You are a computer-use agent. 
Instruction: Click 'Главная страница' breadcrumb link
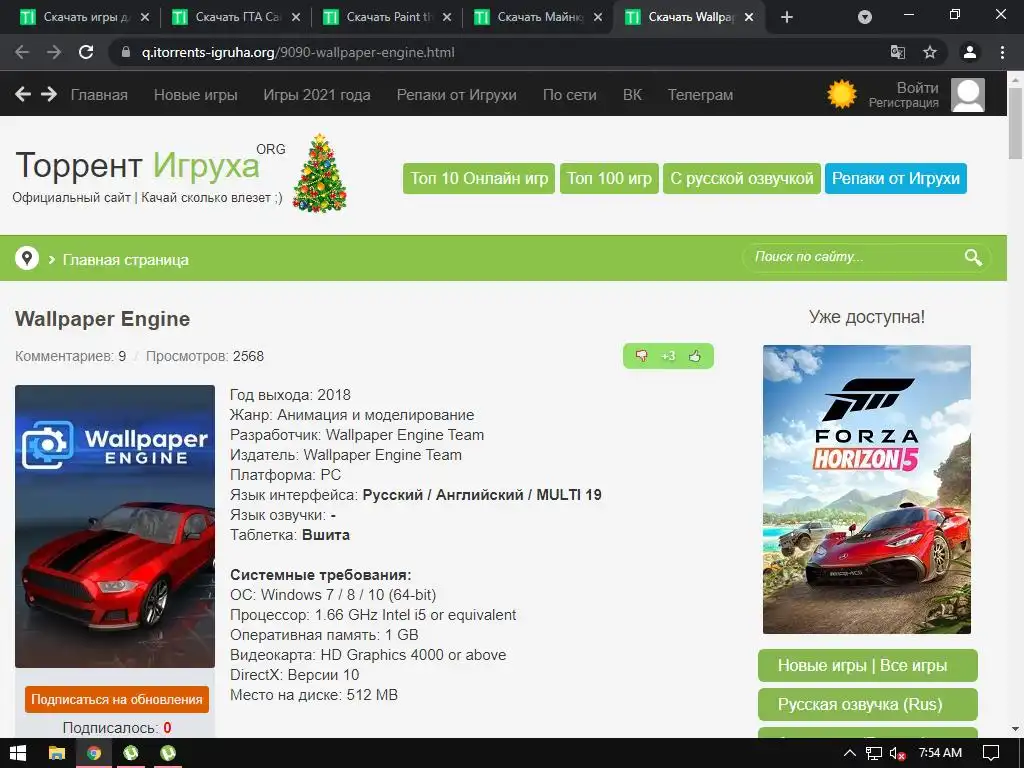point(125,259)
